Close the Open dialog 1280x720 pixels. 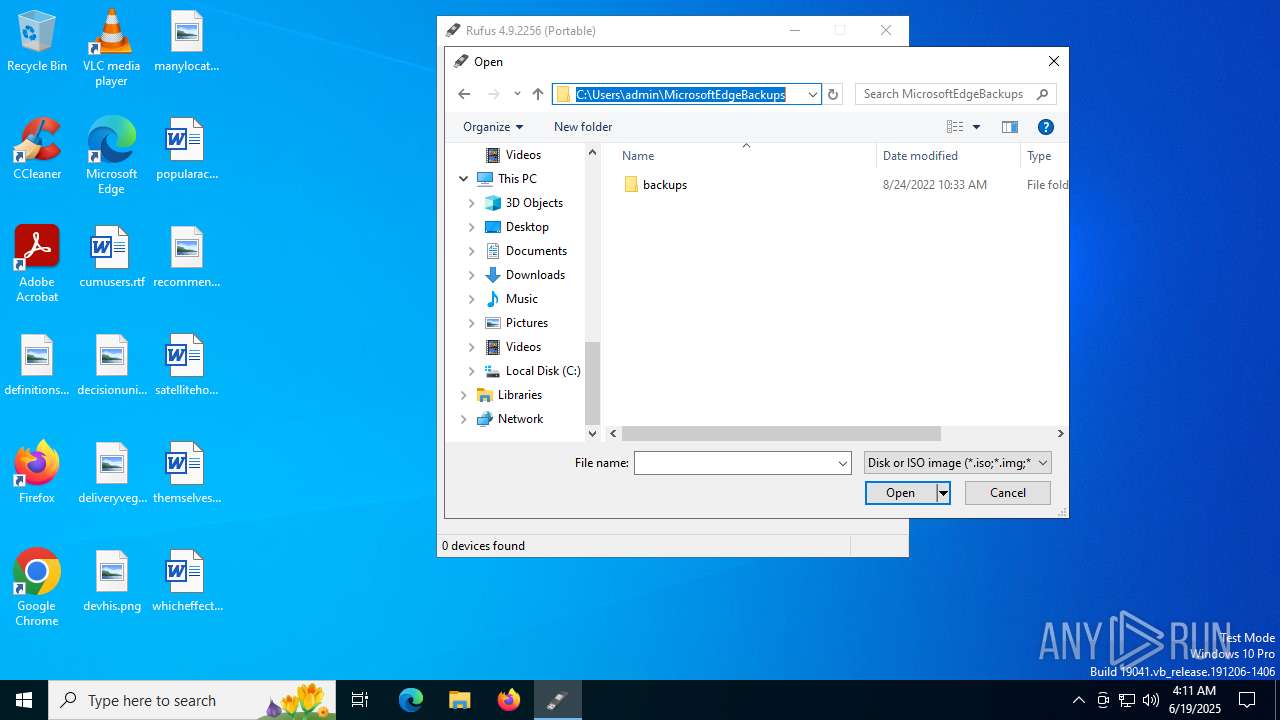(x=1053, y=62)
